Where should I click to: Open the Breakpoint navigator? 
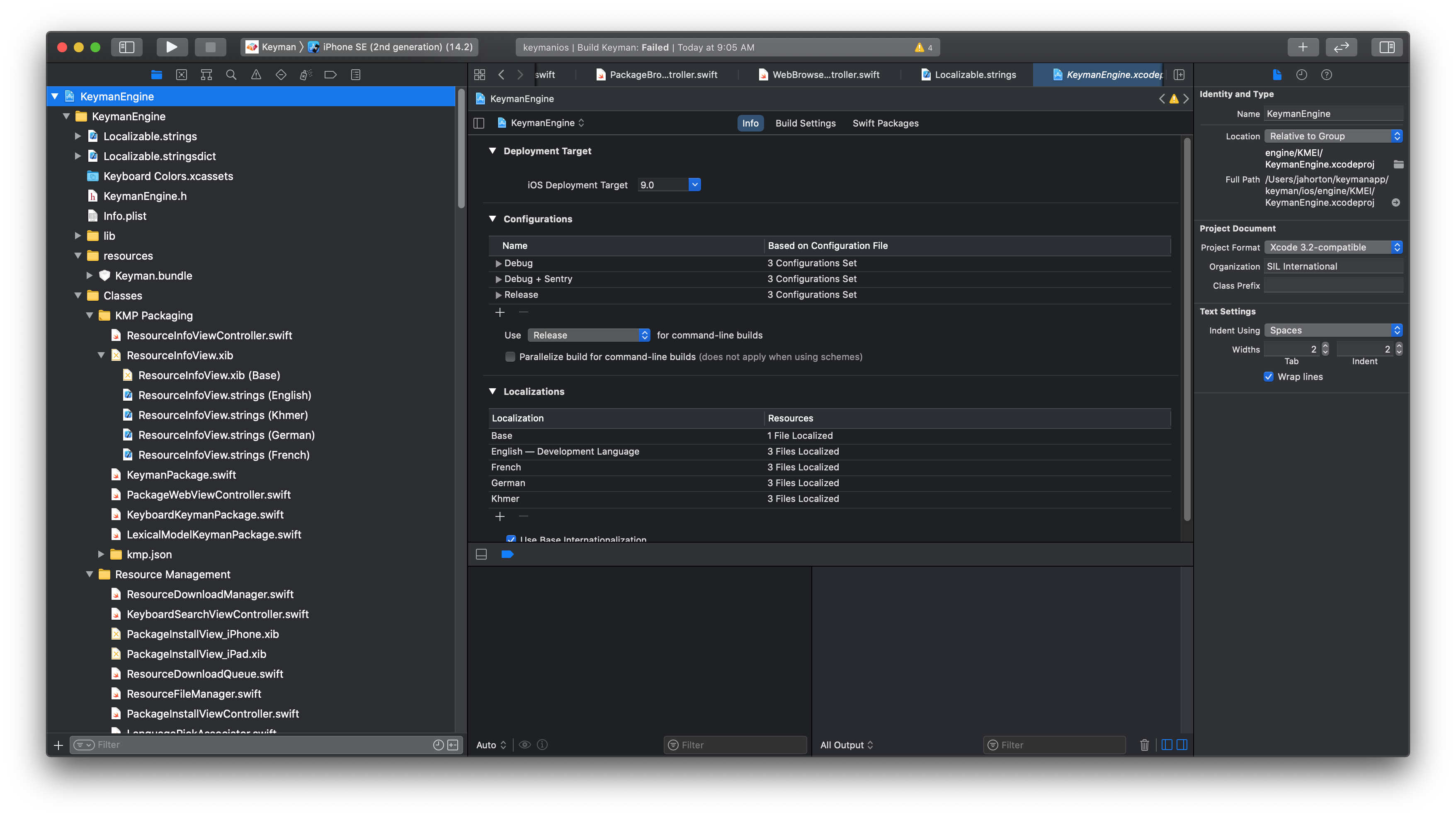point(331,75)
